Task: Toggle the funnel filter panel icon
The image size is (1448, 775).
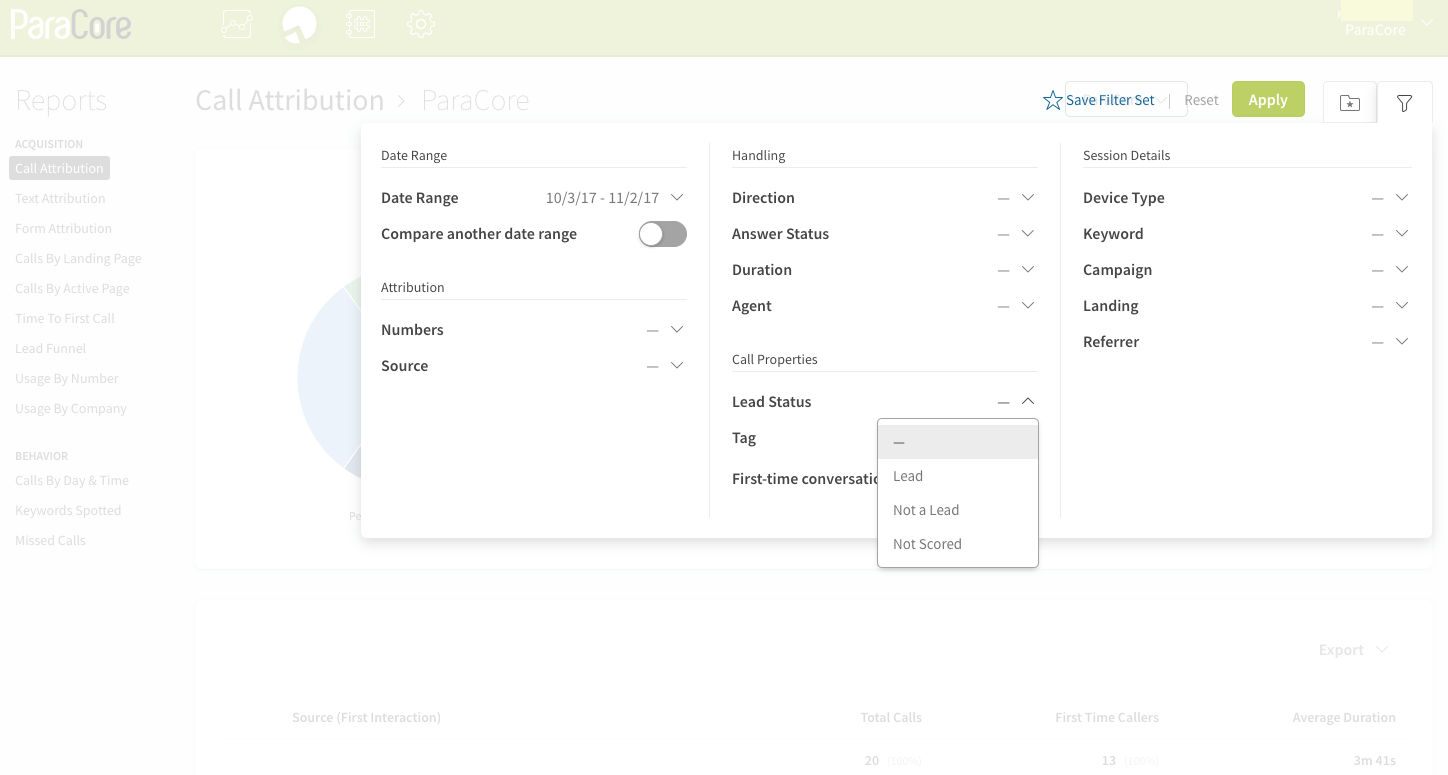Action: [1404, 102]
